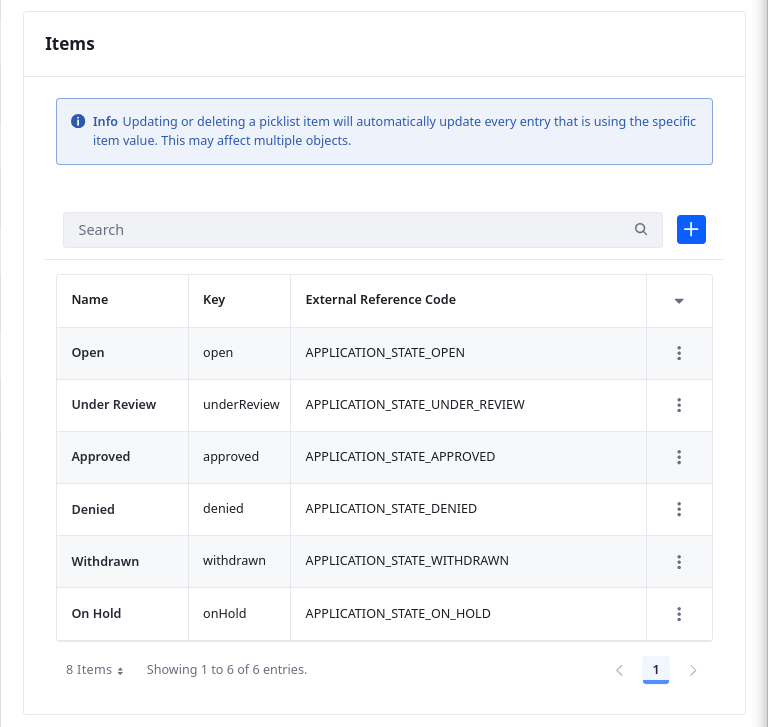Open actions menu for Withdrawn row

pos(679,561)
